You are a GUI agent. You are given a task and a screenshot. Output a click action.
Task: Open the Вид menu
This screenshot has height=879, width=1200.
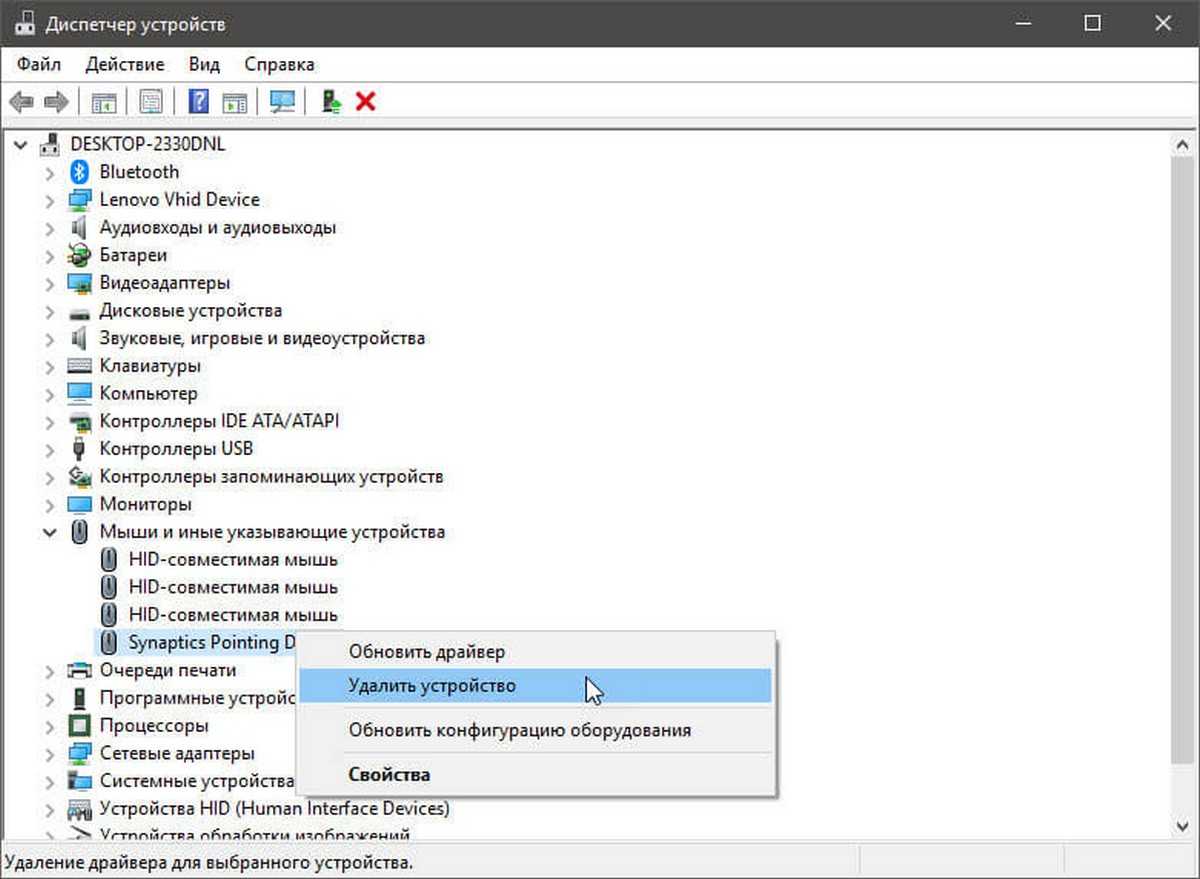pos(204,64)
